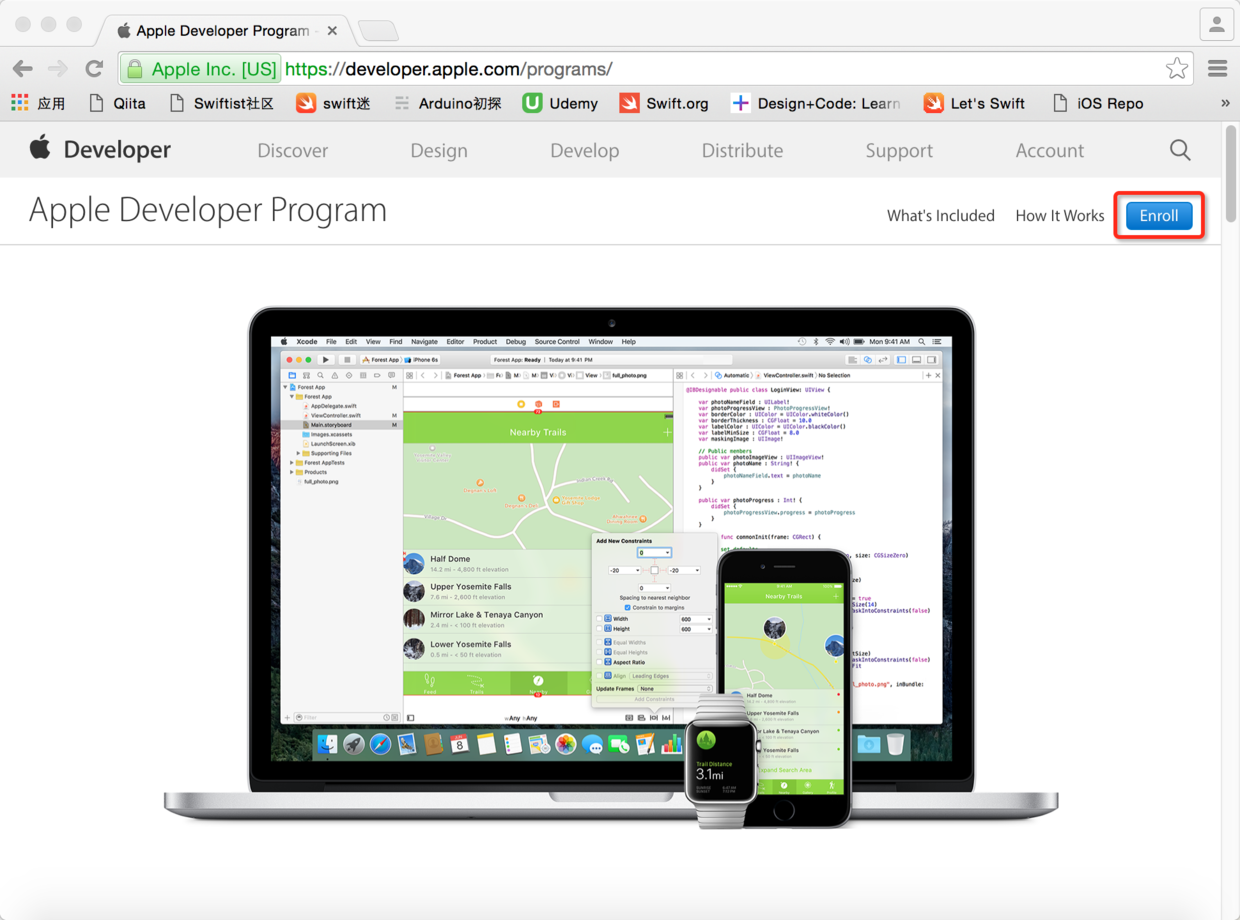The height and width of the screenshot is (920, 1240).
Task: Go back with the browser back arrow
Action: tap(23, 69)
